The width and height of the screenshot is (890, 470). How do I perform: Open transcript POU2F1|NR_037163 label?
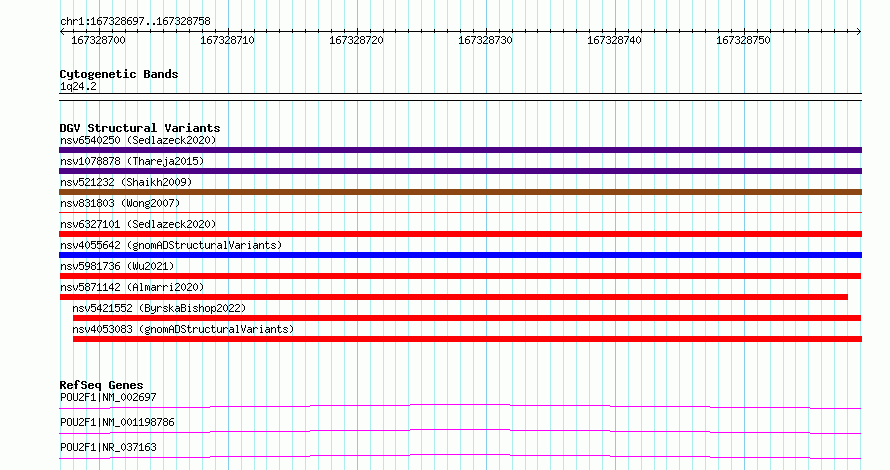[x=108, y=447]
